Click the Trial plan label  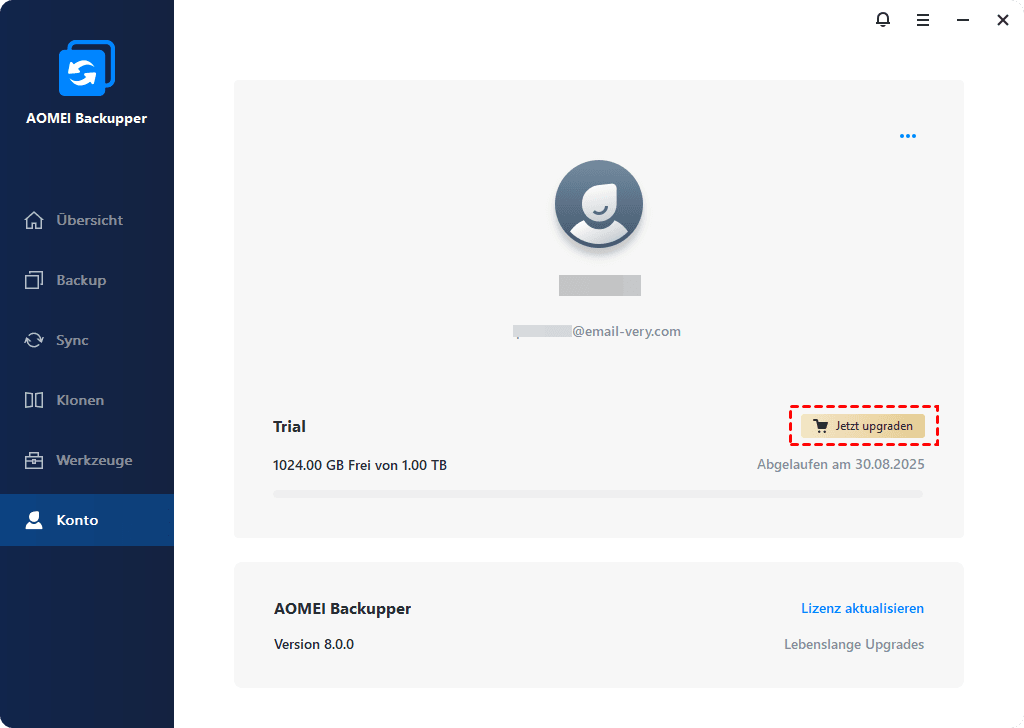289,426
